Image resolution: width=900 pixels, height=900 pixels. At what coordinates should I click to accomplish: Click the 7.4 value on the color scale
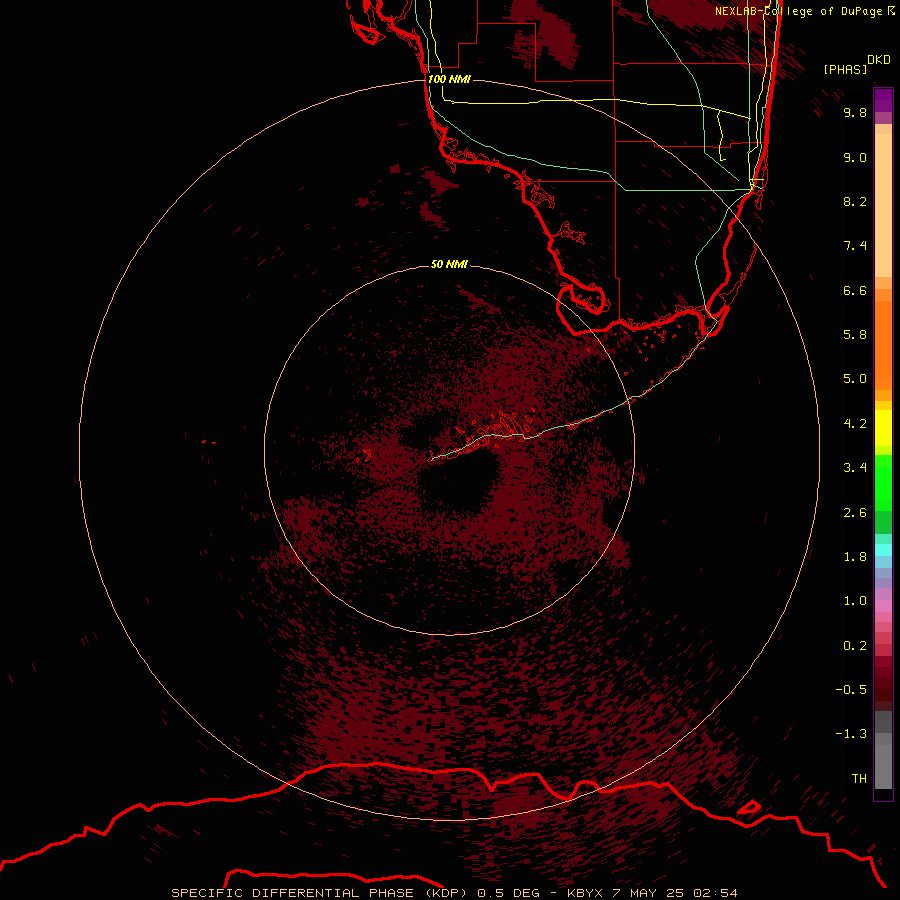point(855,246)
